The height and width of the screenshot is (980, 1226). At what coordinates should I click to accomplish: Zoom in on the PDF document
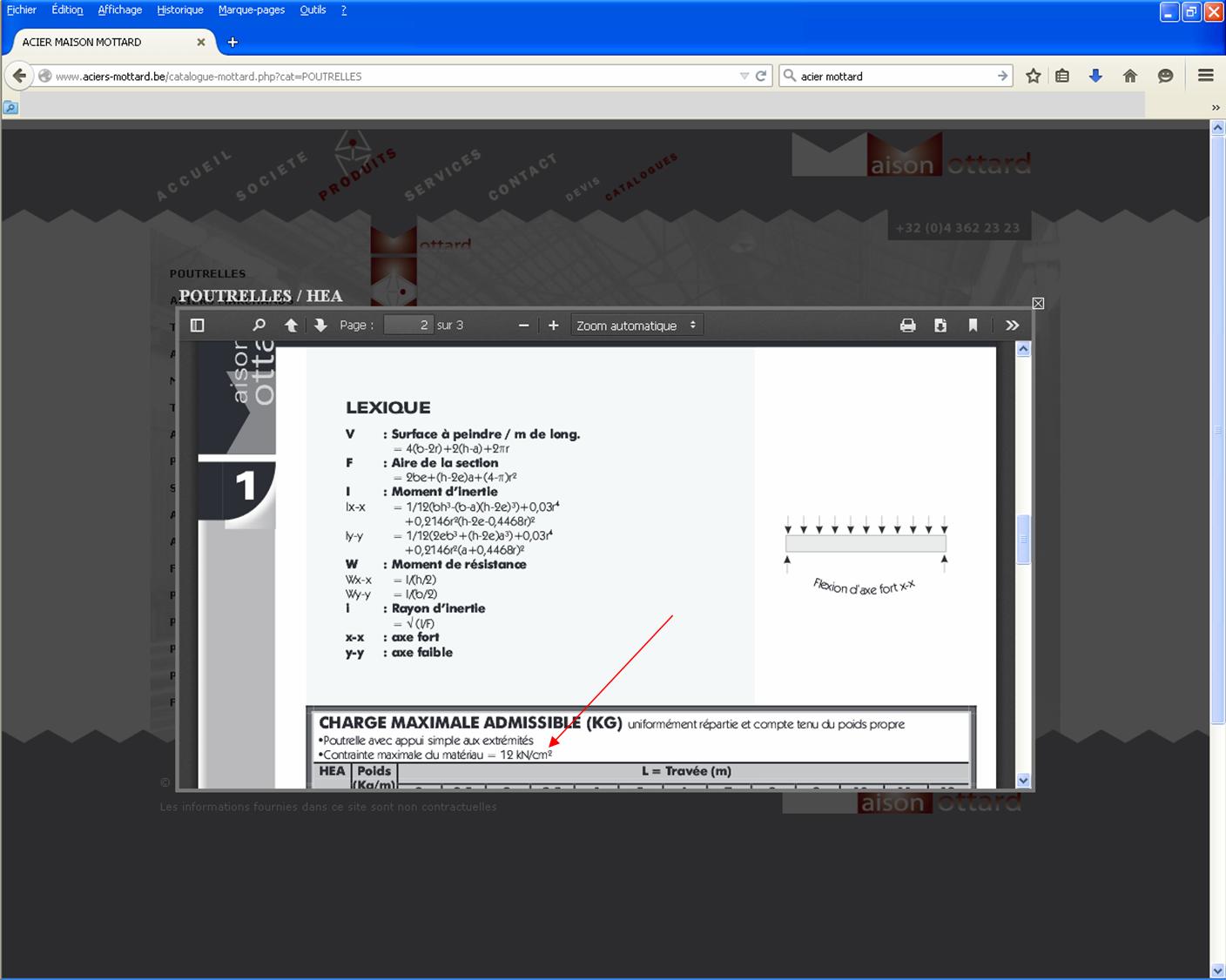point(553,326)
